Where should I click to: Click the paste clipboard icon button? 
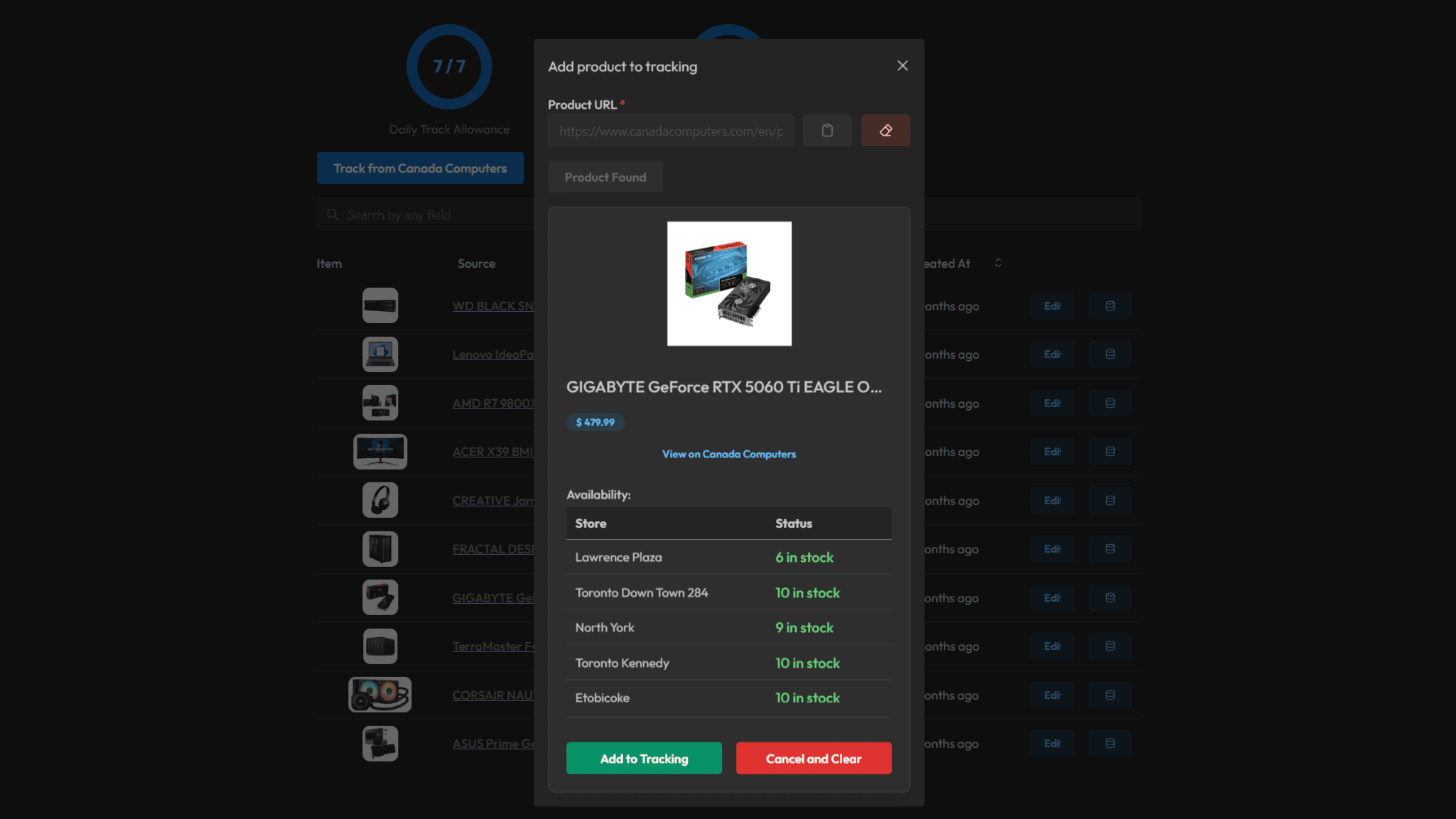point(827,131)
